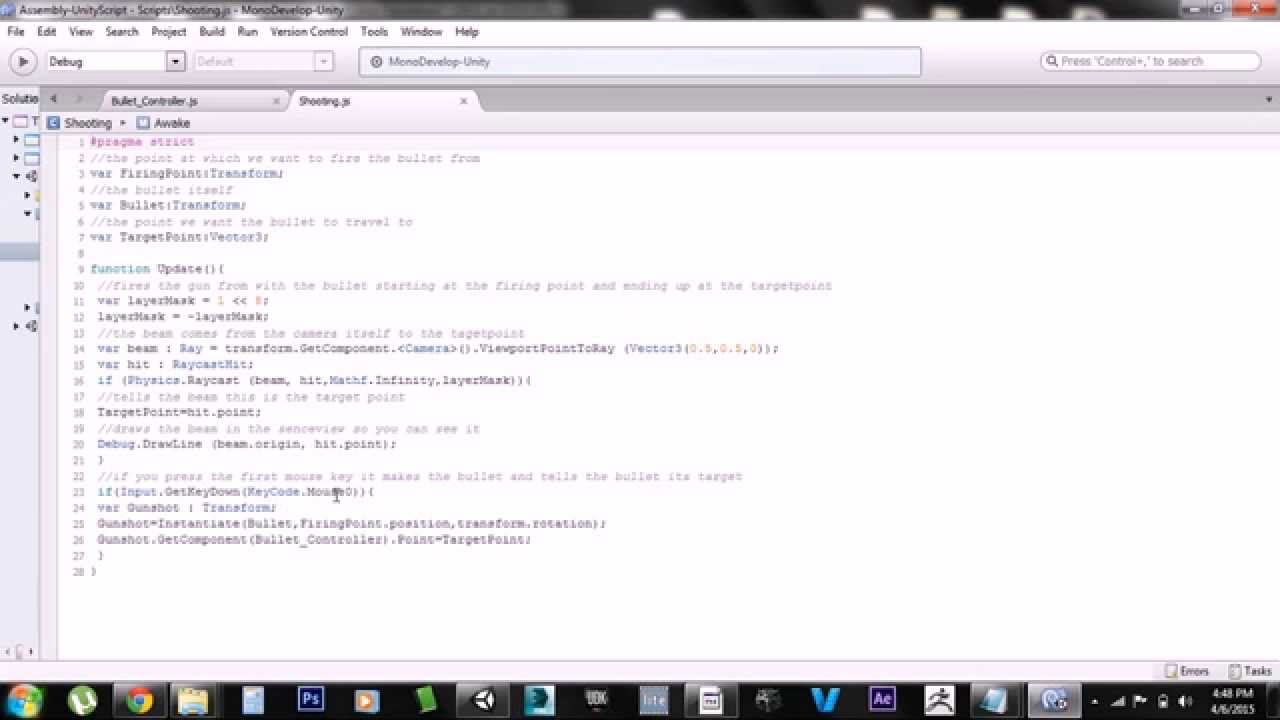The height and width of the screenshot is (720, 1280).
Task: Open the volume control in system tray
Action: (x=1185, y=701)
